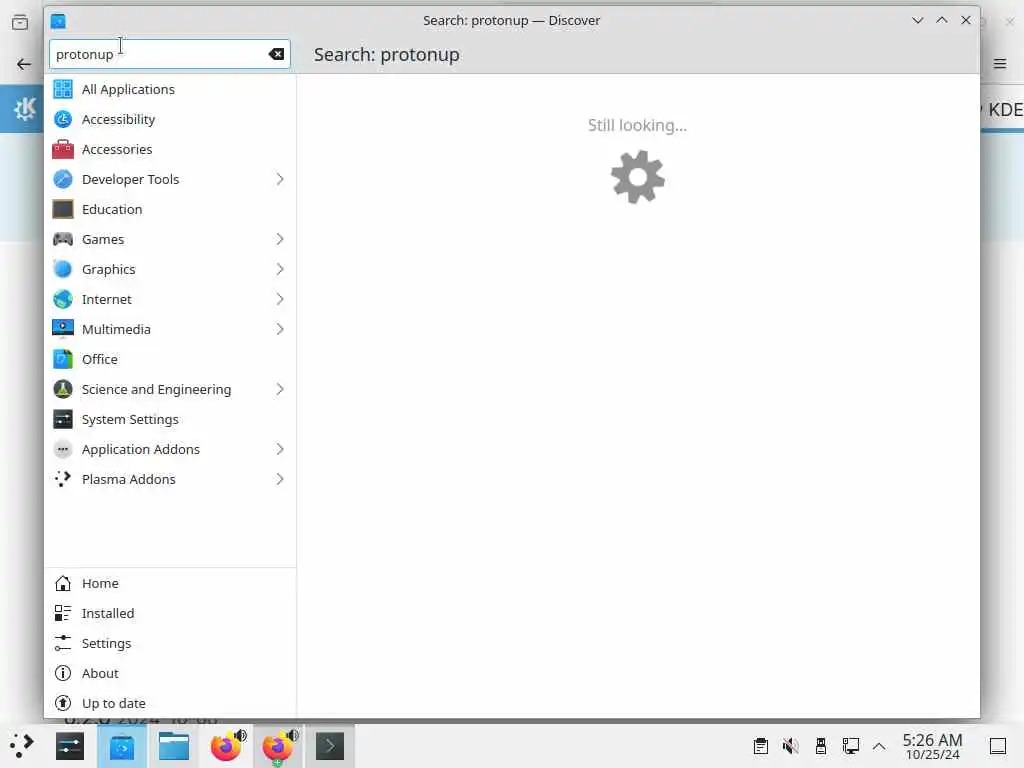Open hamburger menu in background browser window
This screenshot has width=1024, height=768.
[1000, 63]
